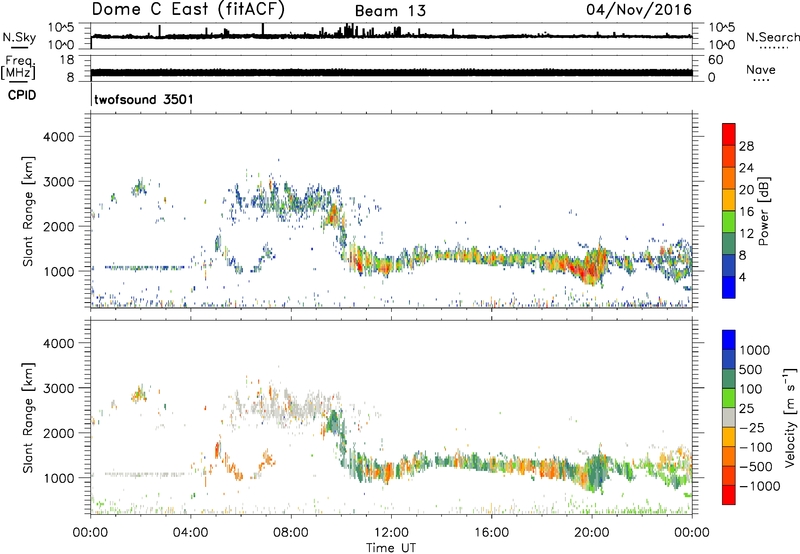Click the 'Freq. [MHz]' axis label
This screenshot has height=554, width=800.
tap(19, 68)
